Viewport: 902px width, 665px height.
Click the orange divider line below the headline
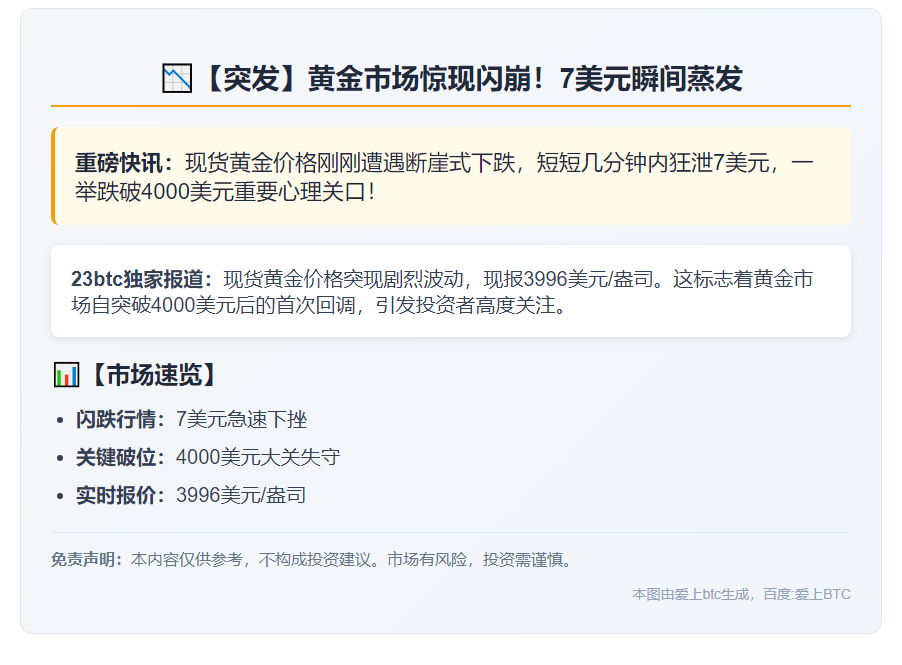(451, 105)
